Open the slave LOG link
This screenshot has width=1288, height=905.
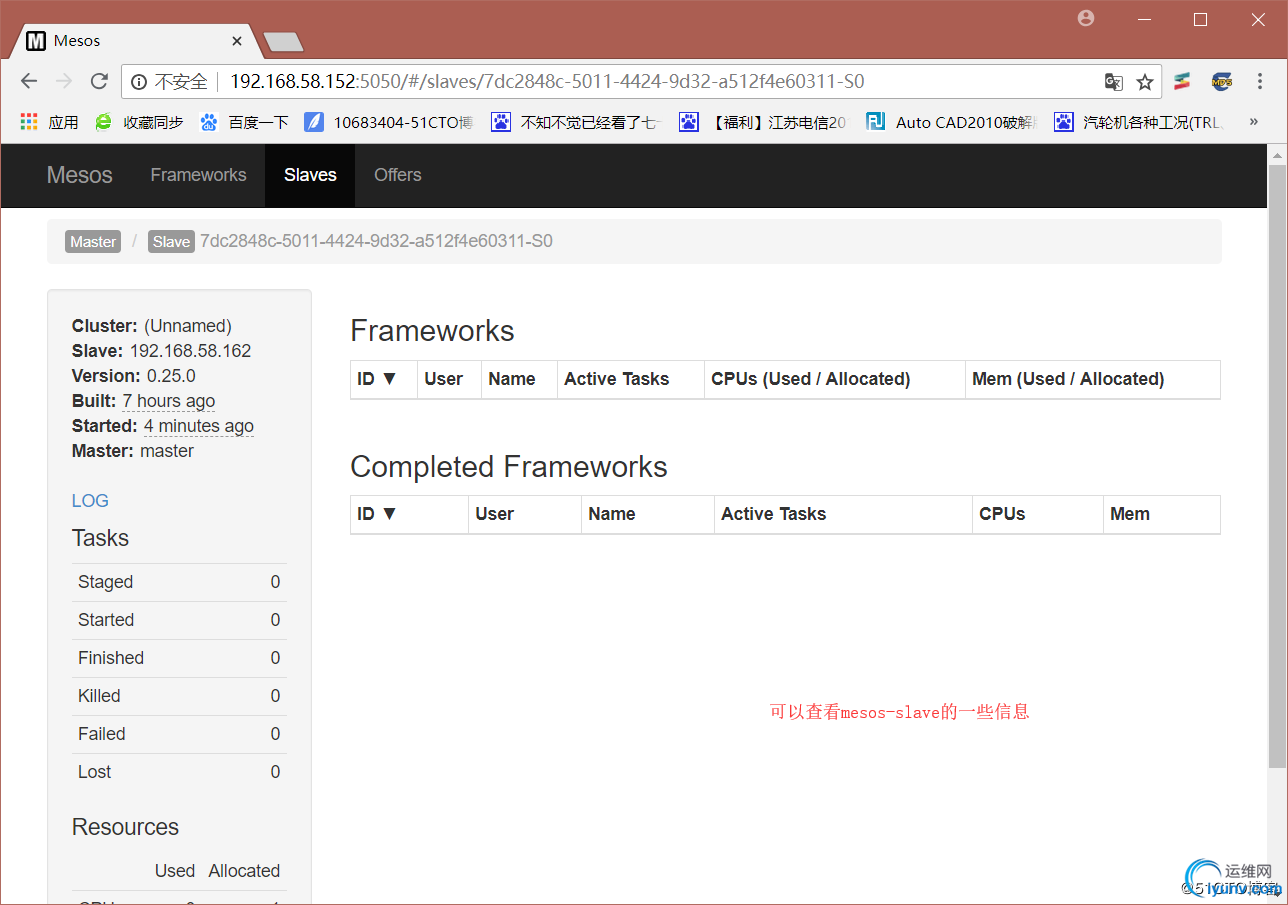(90, 501)
